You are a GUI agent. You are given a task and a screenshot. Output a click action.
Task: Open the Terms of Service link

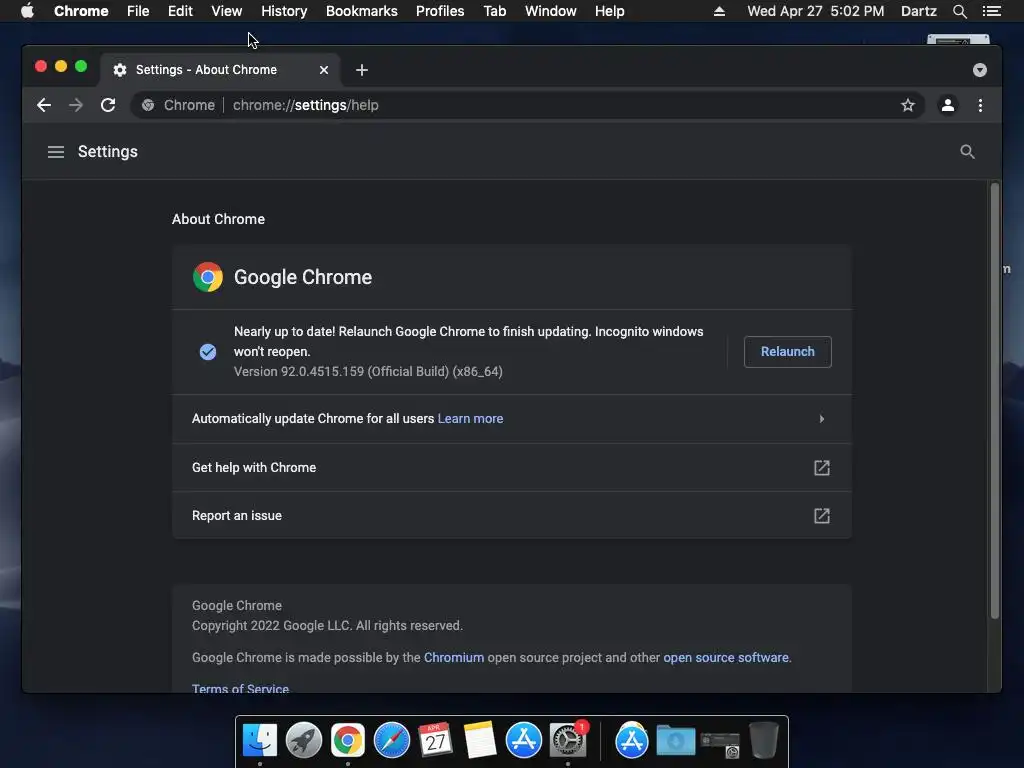pos(240,688)
